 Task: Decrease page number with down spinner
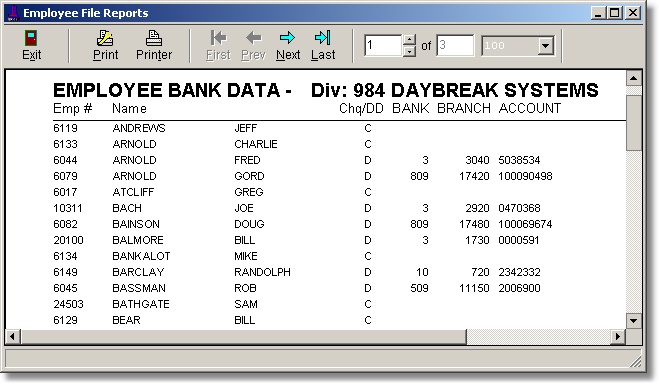409,51
